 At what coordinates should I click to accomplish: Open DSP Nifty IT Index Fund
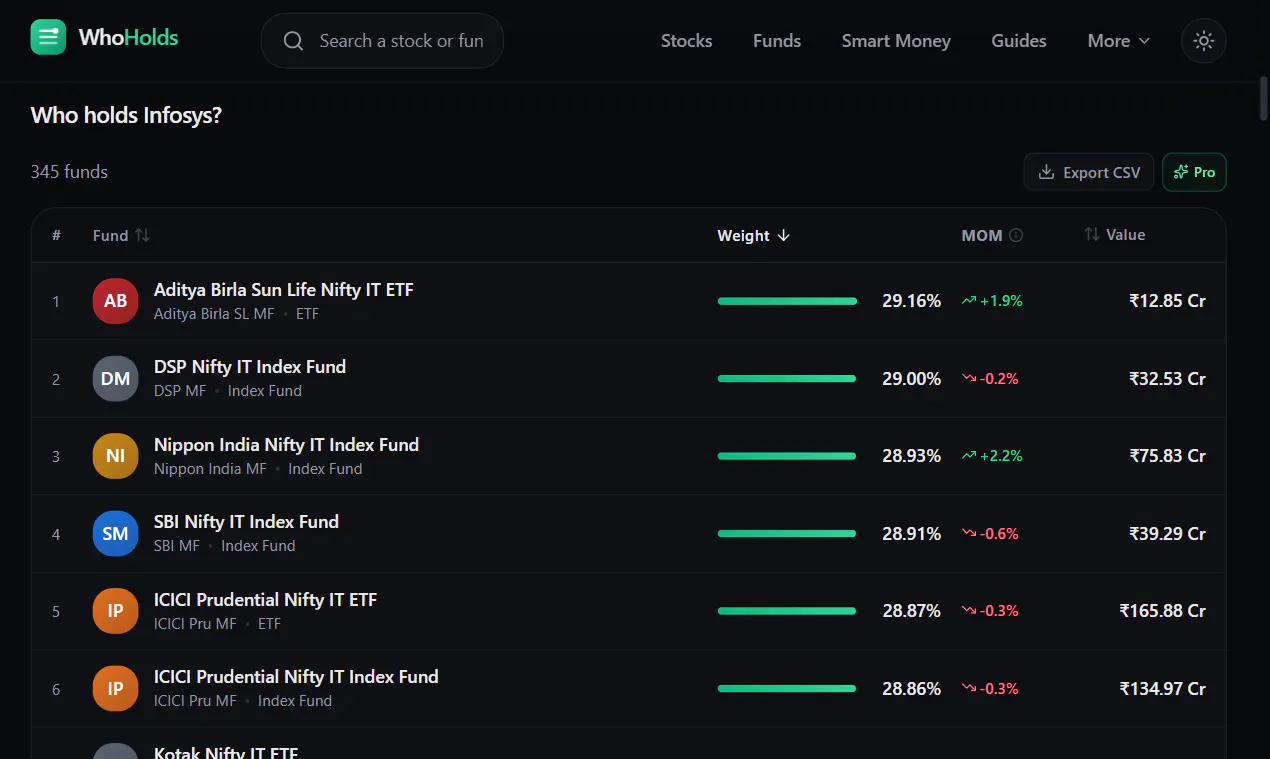point(250,367)
